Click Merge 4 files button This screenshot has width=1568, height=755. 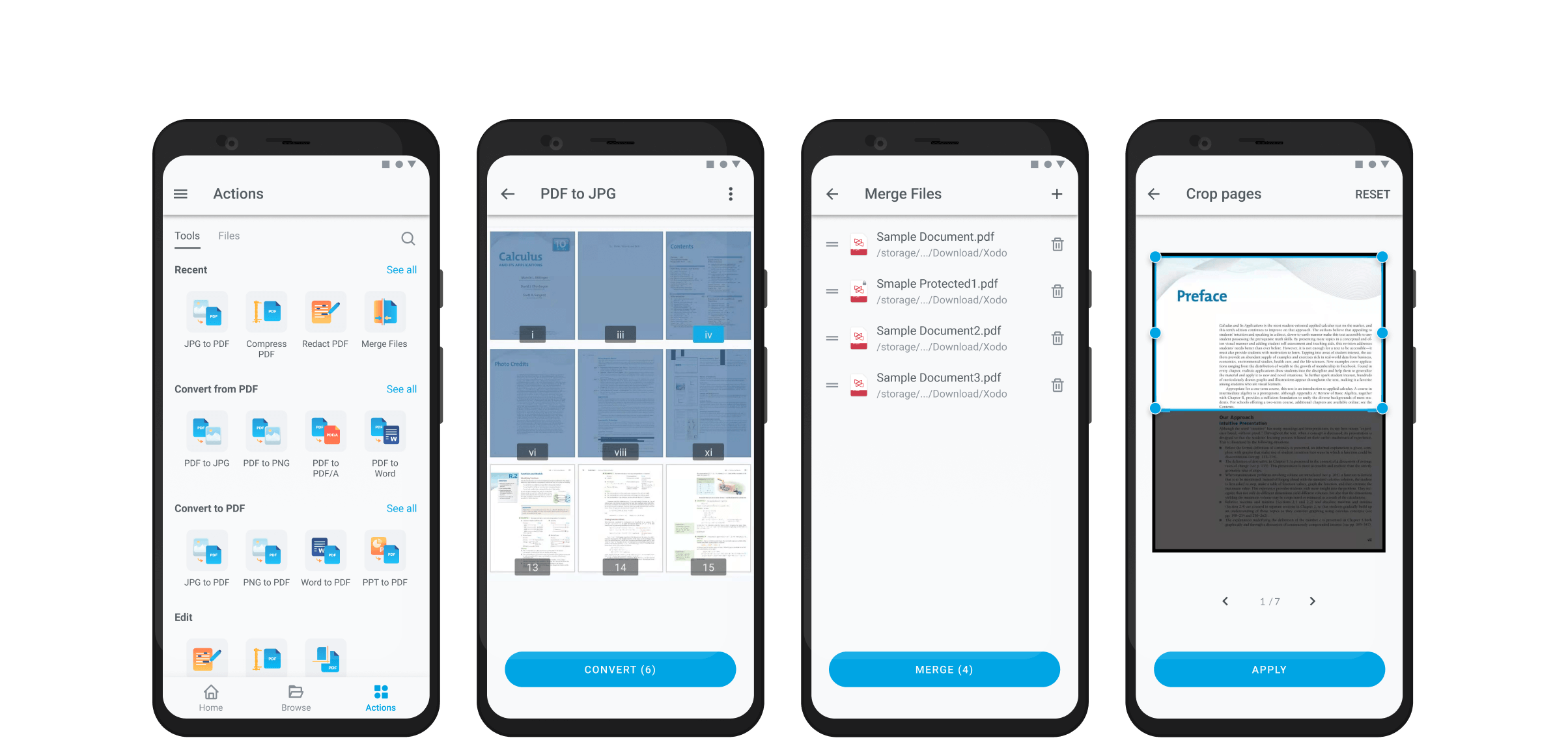(x=945, y=669)
